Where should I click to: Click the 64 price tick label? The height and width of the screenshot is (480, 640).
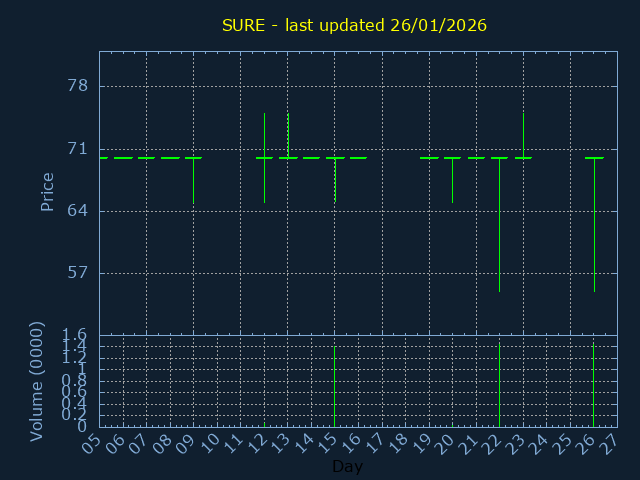[77, 211]
